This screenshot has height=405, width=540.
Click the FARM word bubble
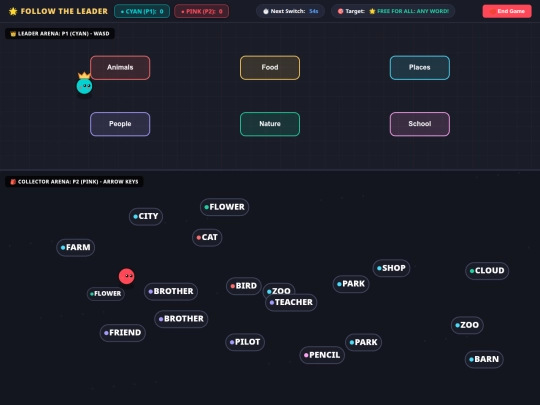75,248
